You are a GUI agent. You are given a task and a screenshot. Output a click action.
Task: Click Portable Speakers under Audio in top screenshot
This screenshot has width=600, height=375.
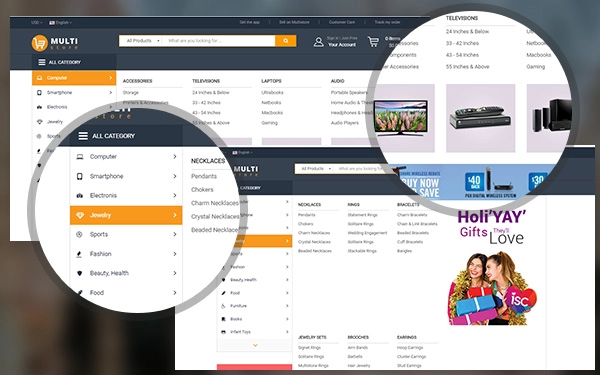click(x=349, y=93)
